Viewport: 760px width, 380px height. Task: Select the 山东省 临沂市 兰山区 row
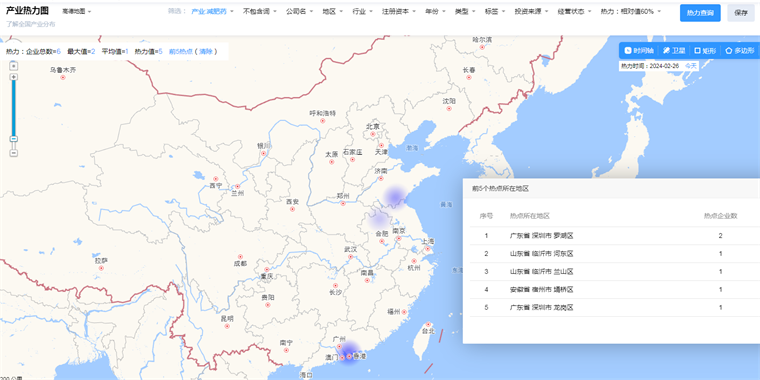coord(615,271)
